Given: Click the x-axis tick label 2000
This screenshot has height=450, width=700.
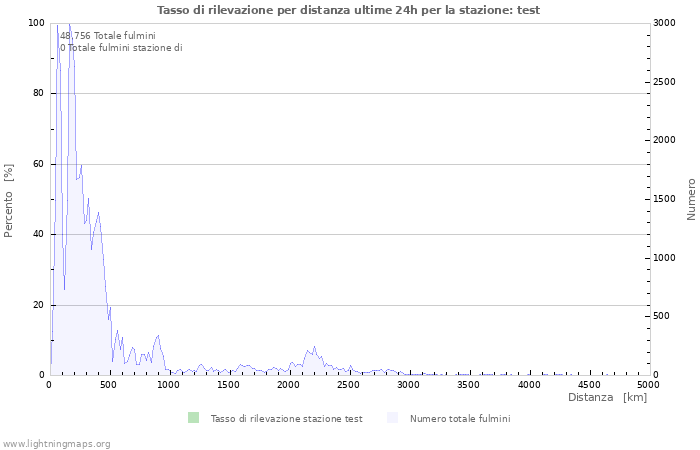Looking at the screenshot, I should point(288,384).
